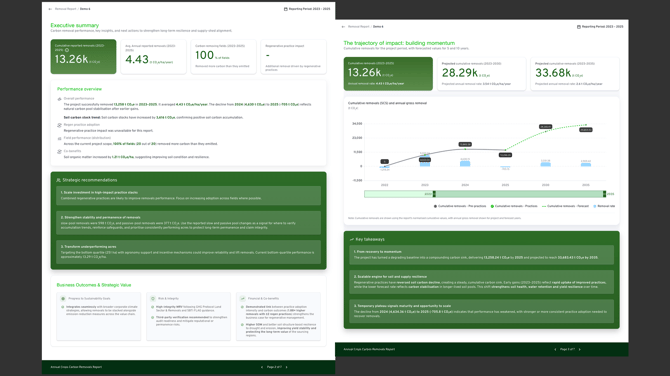The height and width of the screenshot is (376, 670).
Task: Click Key takeaways header icon
Action: pyautogui.click(x=352, y=240)
